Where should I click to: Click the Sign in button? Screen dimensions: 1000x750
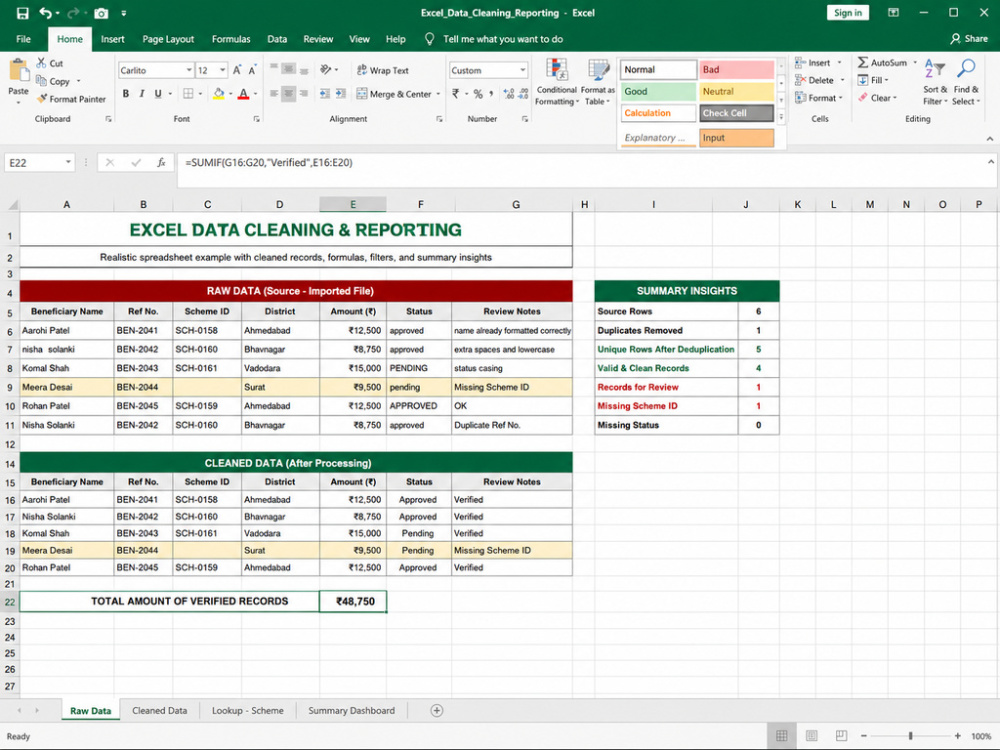click(x=848, y=13)
